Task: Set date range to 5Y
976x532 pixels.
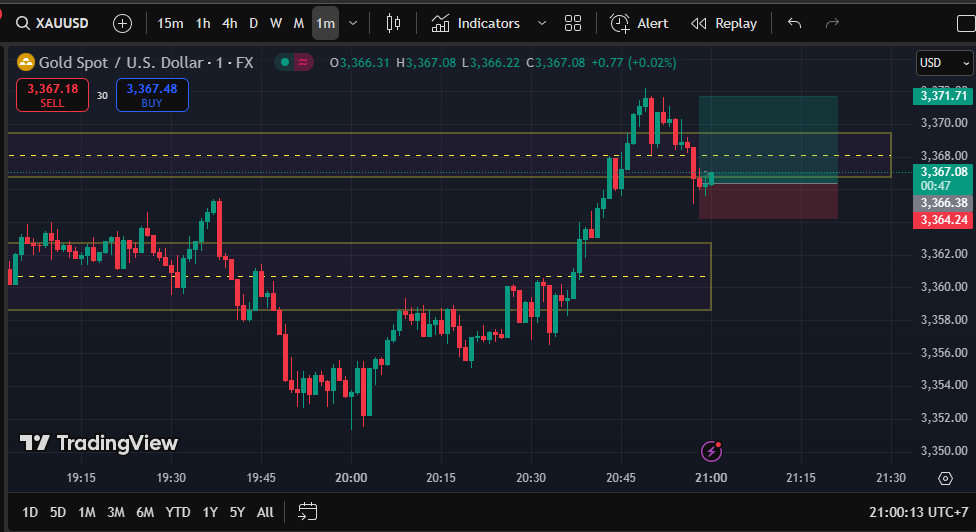Action: [237, 512]
